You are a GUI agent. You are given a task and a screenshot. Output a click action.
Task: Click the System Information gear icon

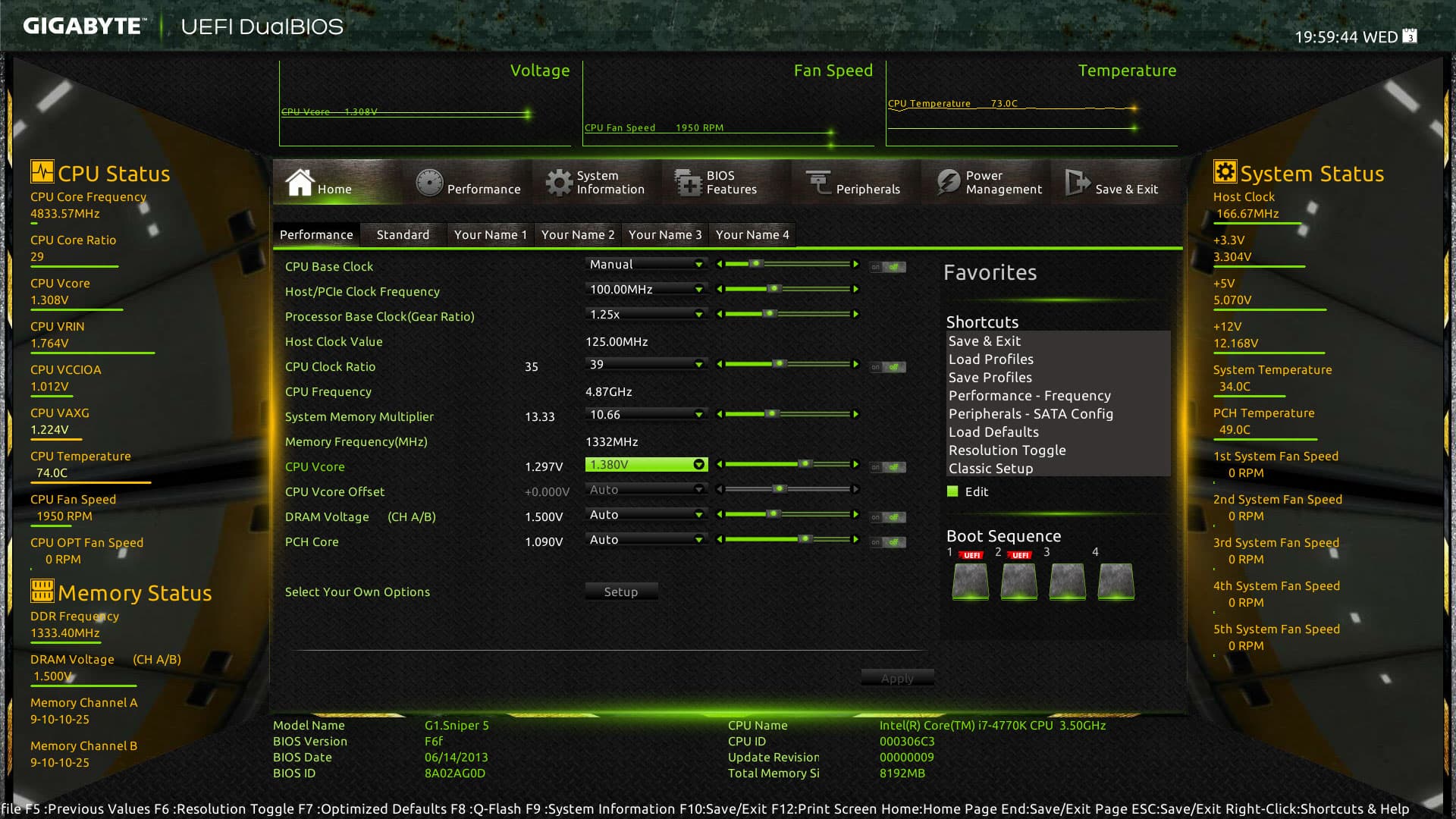click(x=559, y=183)
